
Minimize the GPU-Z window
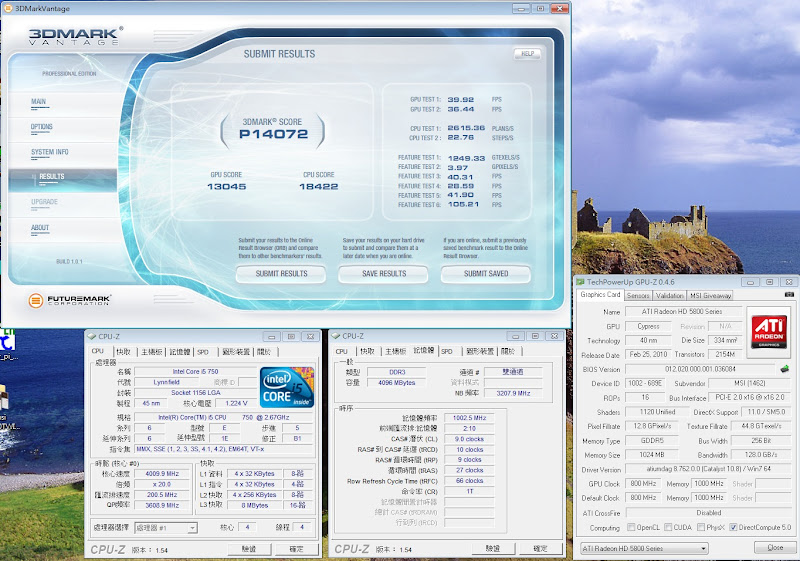[750, 282]
